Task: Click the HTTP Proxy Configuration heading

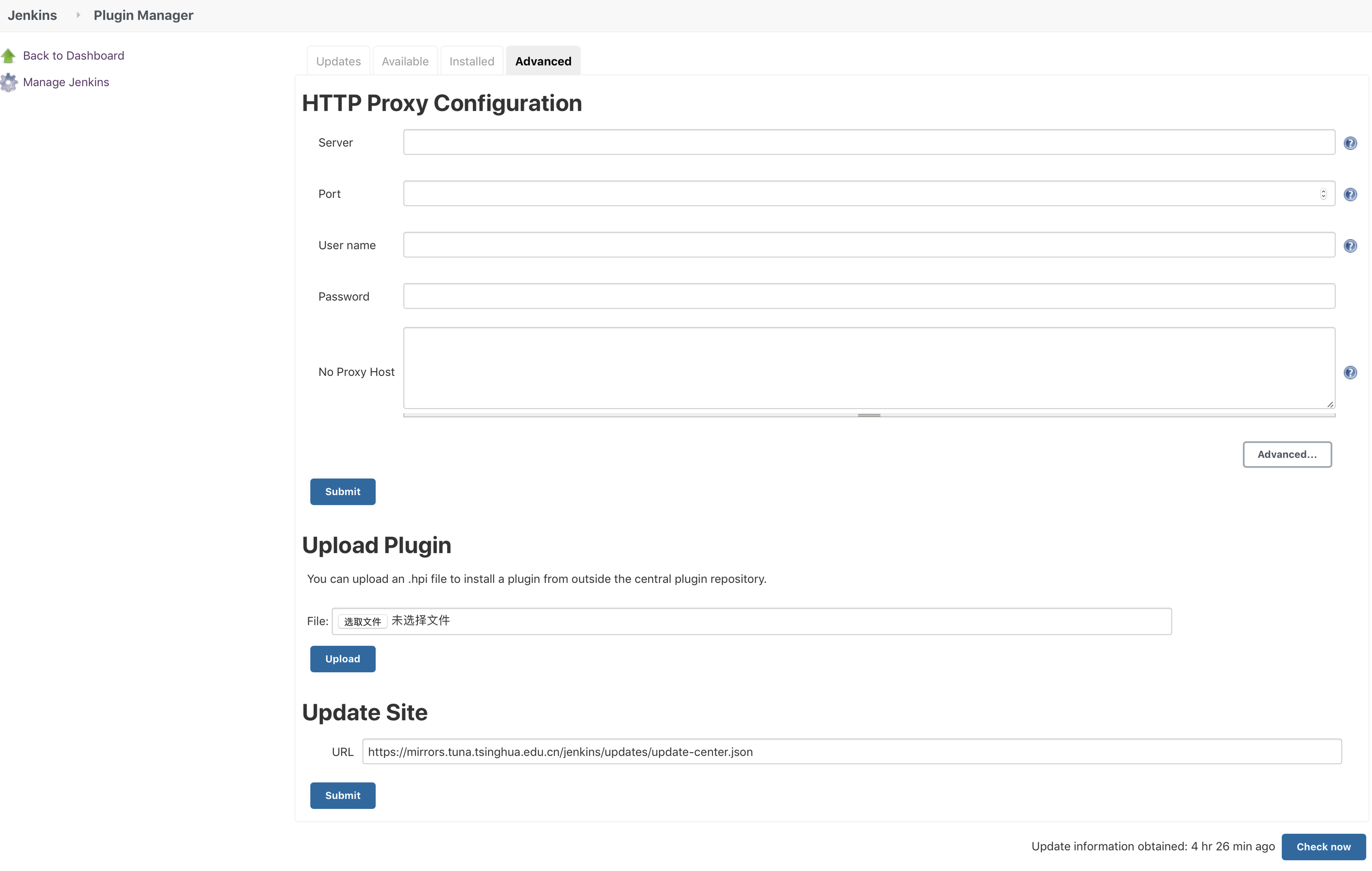Action: (x=441, y=103)
